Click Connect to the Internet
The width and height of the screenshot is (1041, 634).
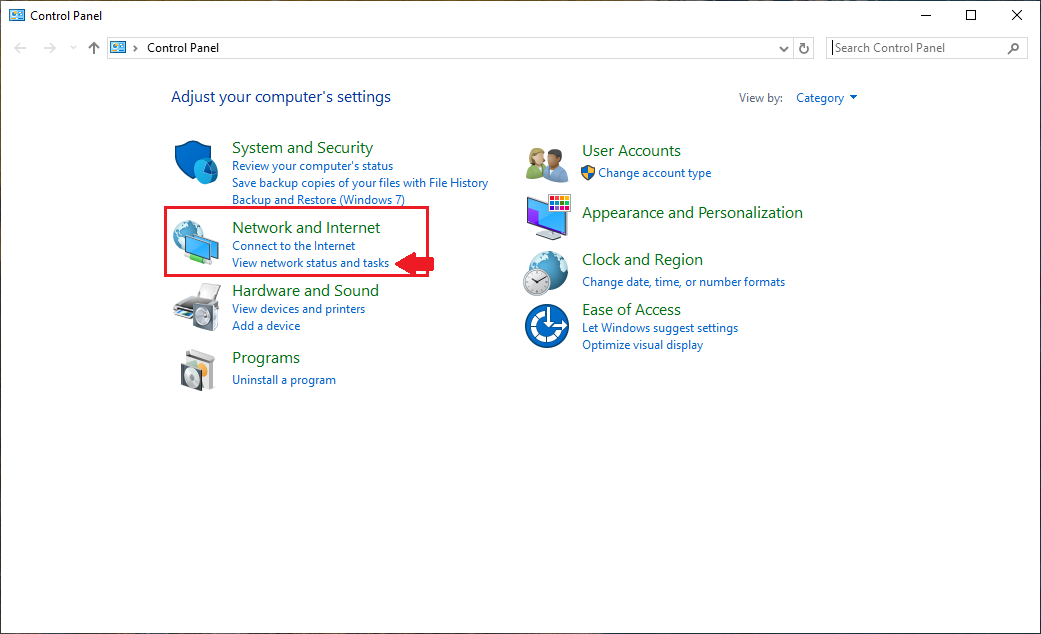293,246
